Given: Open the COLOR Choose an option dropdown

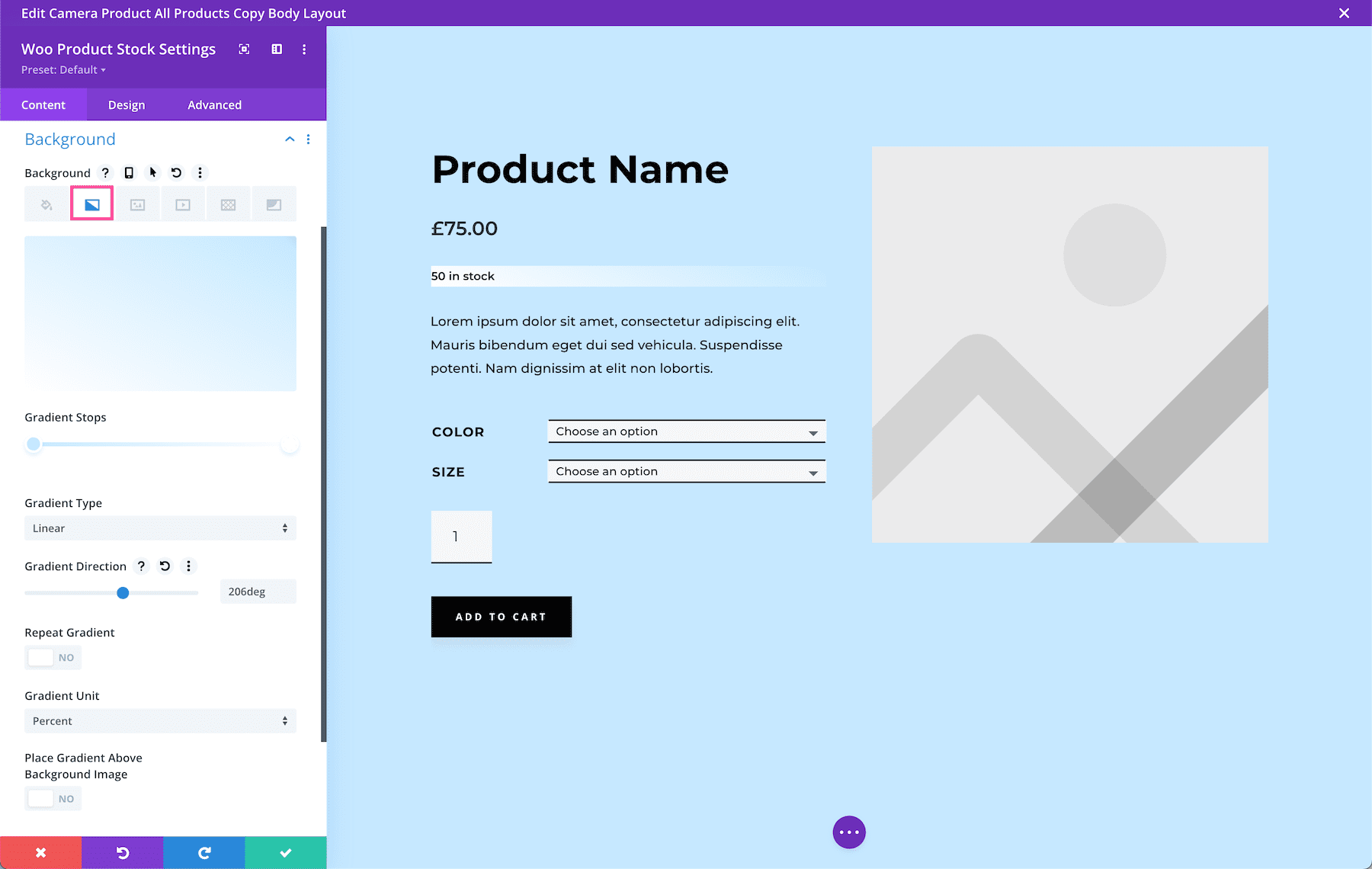Looking at the screenshot, I should 685,431.
